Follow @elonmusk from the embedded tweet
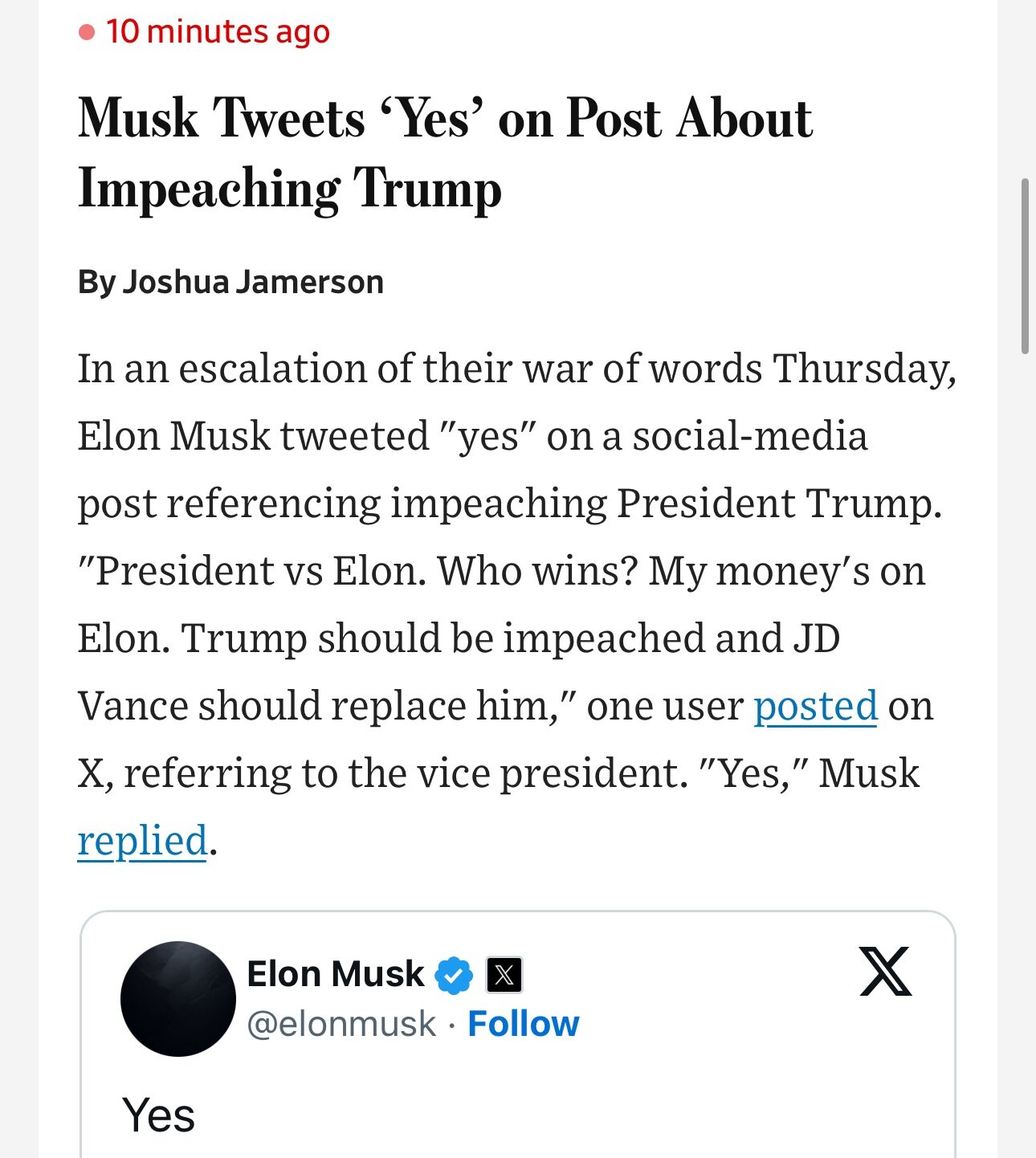The image size is (1036, 1158). (523, 1024)
